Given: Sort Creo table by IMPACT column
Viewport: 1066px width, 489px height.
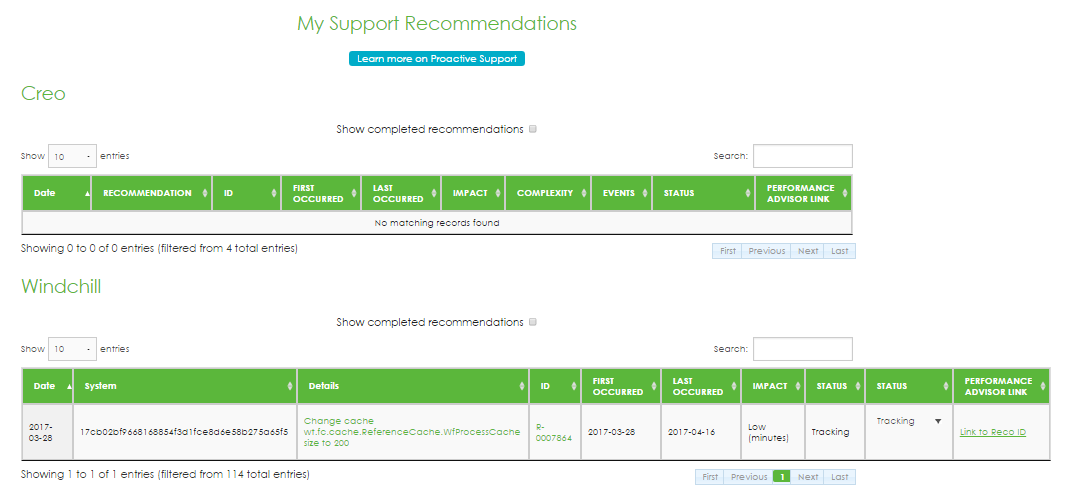Looking at the screenshot, I should [x=473, y=193].
